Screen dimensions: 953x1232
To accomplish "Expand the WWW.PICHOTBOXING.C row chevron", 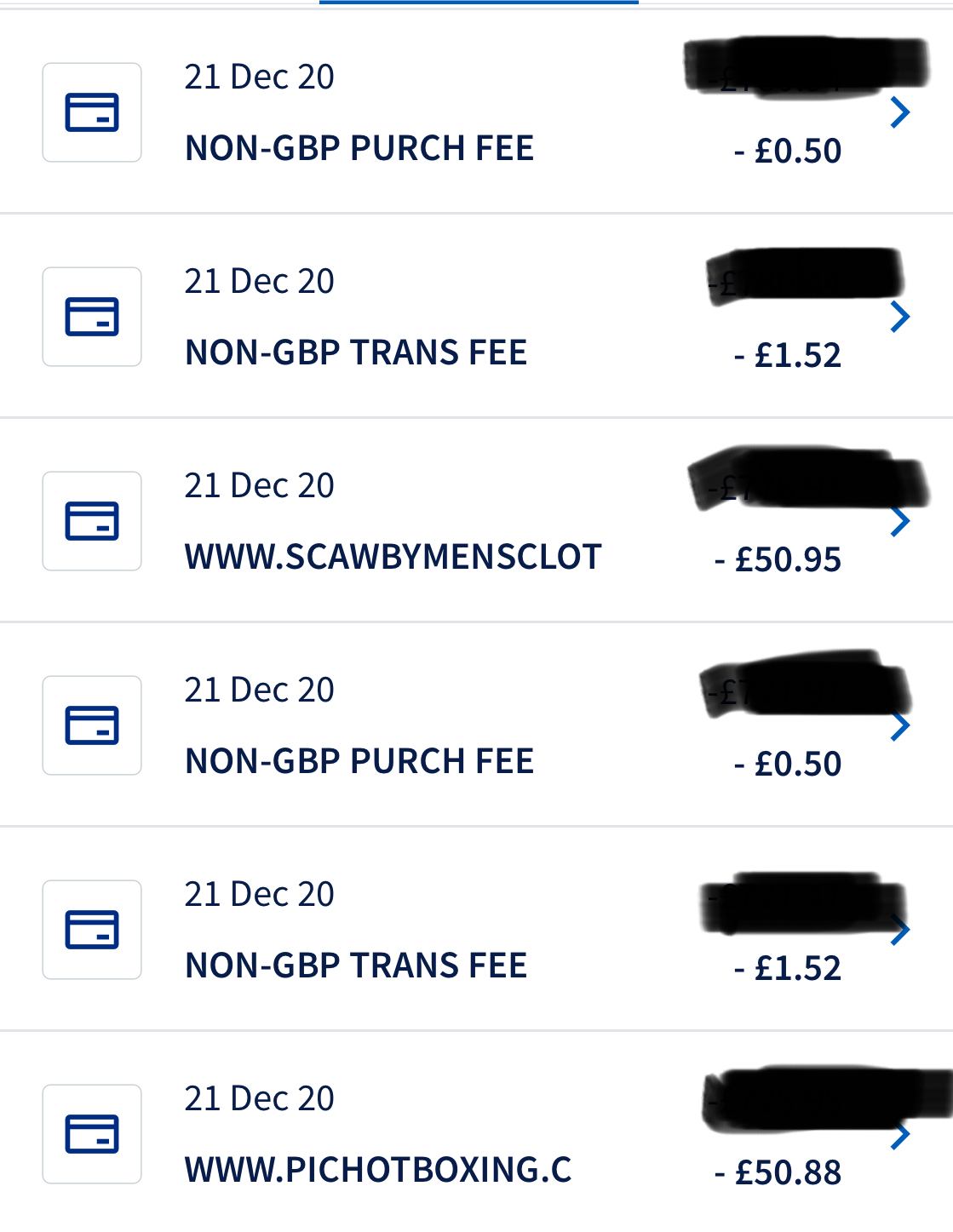I will tap(900, 1134).
